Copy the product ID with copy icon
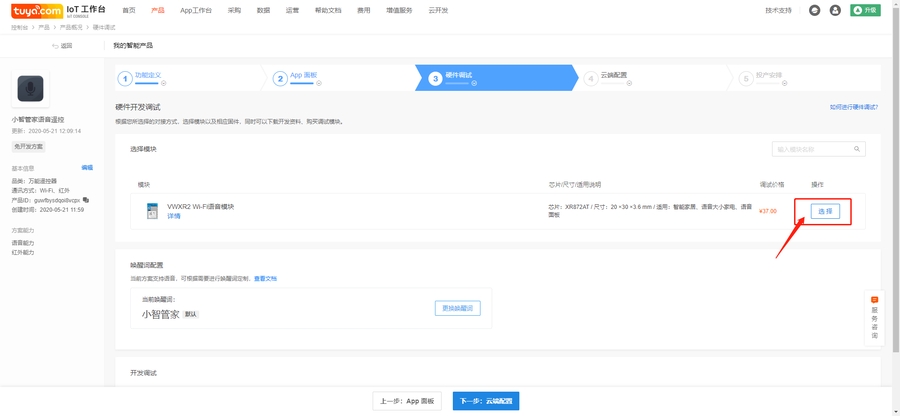The width and height of the screenshot is (900, 416). (86, 200)
